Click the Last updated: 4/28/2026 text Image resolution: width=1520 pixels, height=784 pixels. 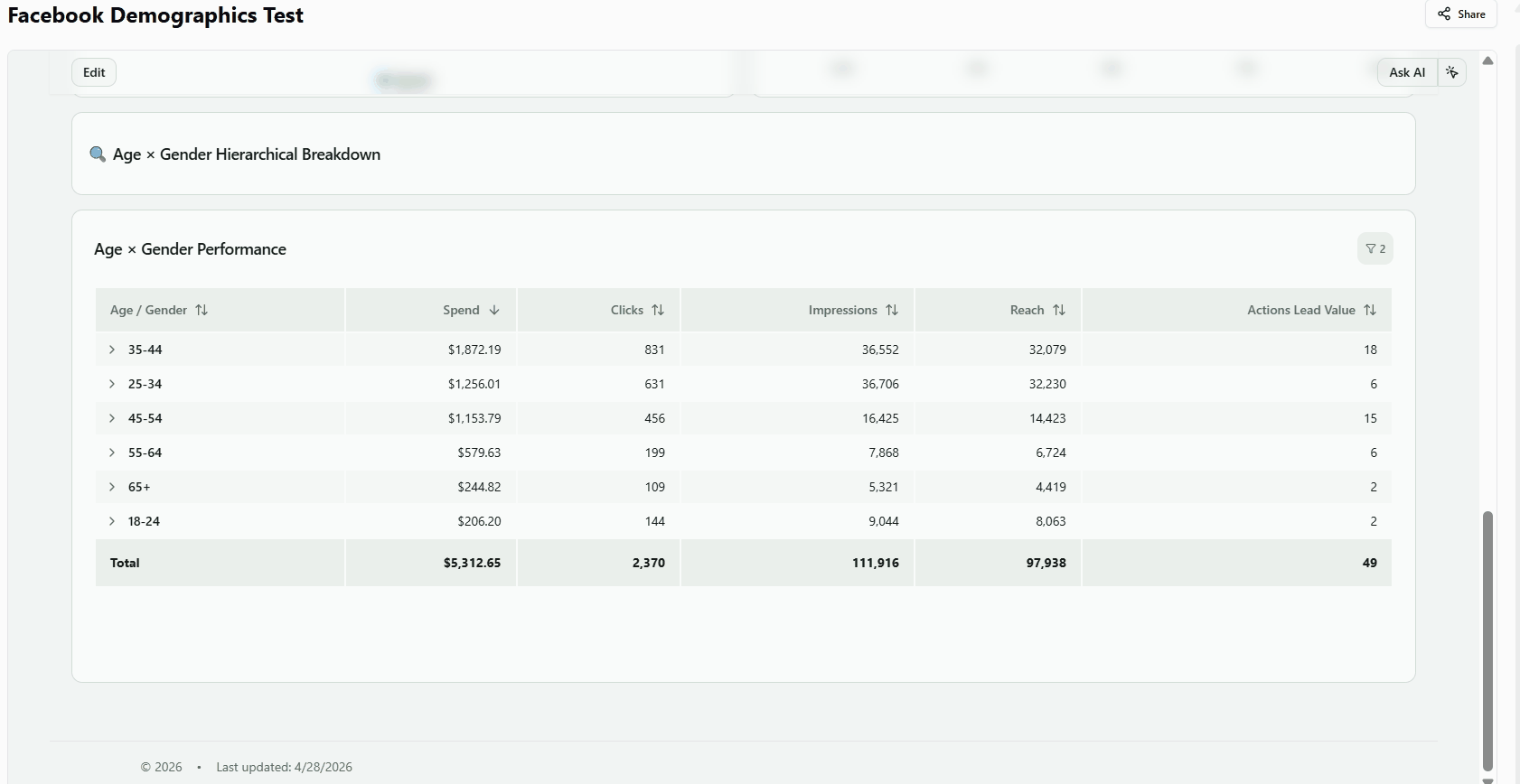284,767
